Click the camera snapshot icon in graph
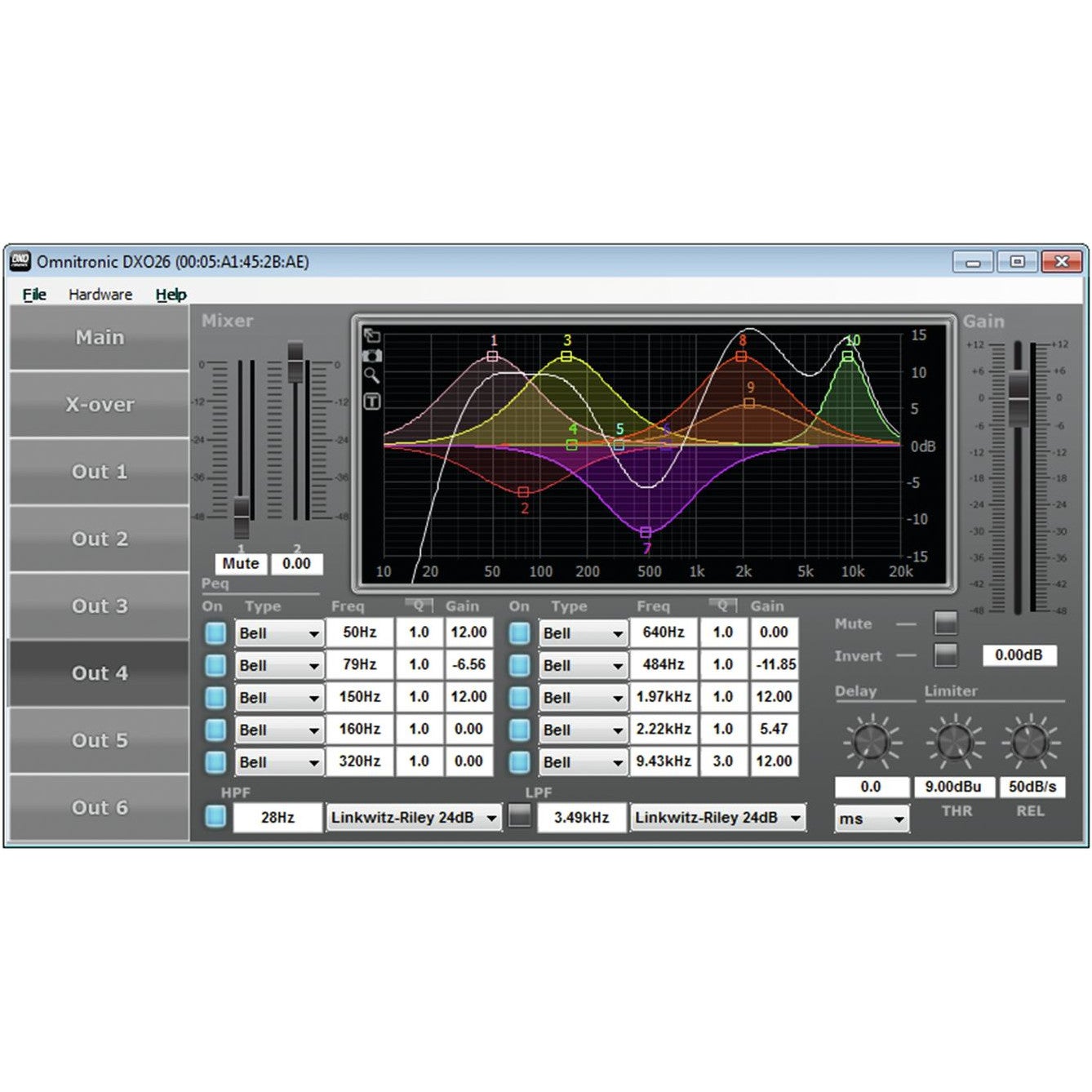 [372, 356]
